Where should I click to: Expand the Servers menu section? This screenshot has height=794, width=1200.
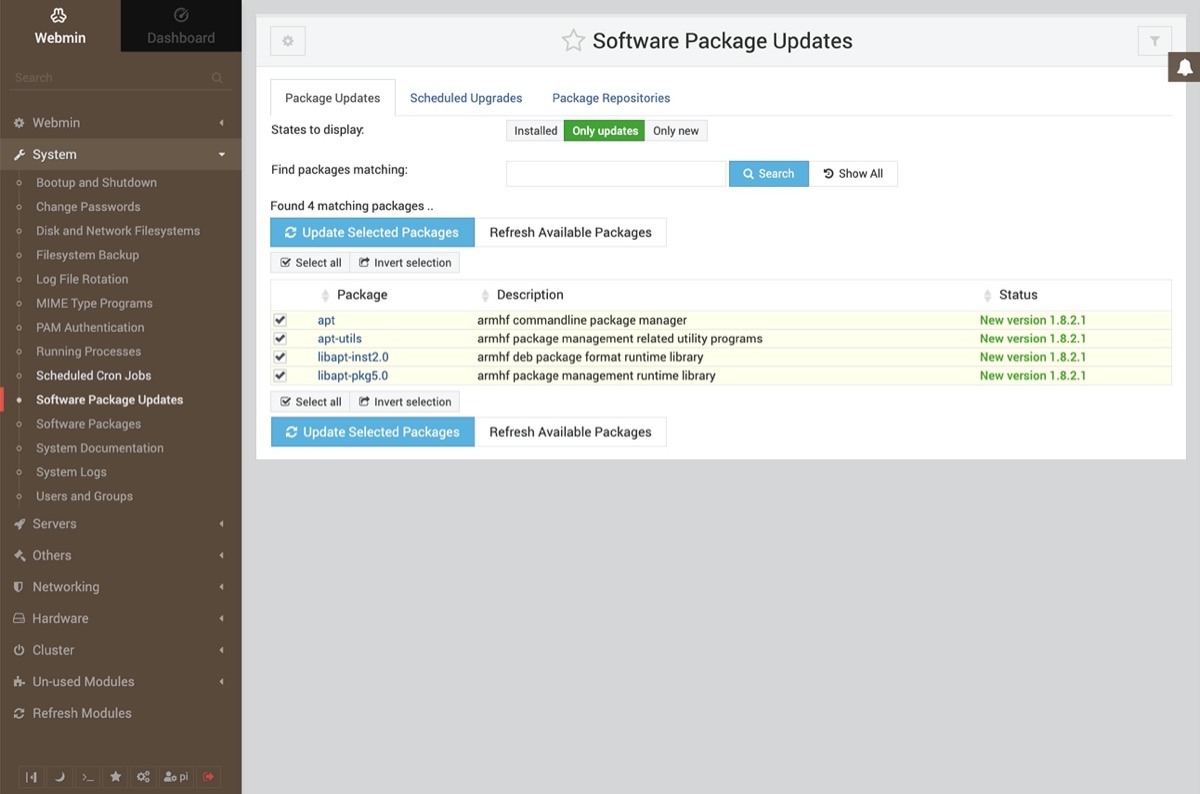(54, 524)
